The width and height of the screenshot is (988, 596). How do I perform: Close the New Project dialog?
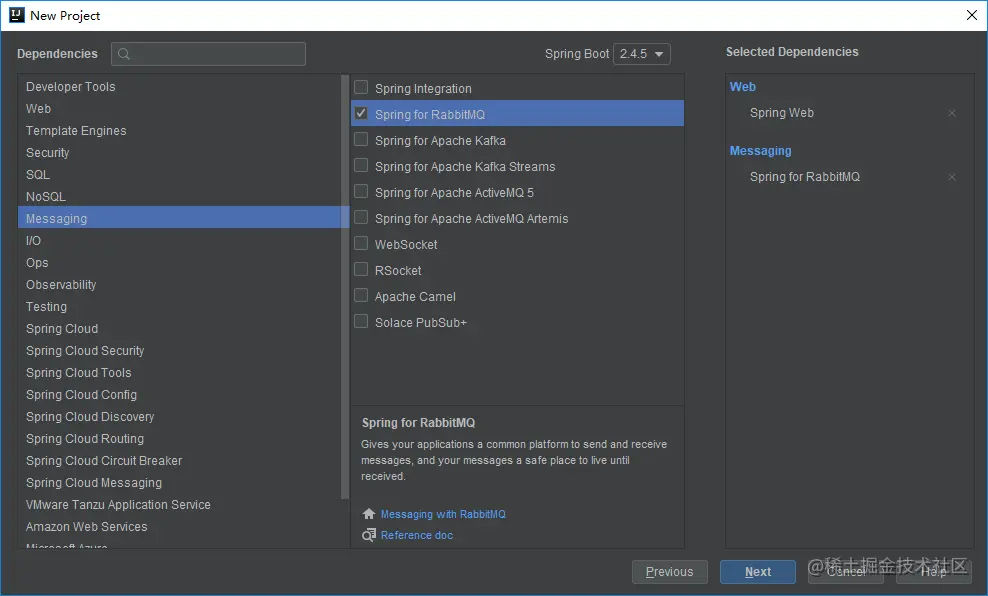(x=972, y=15)
